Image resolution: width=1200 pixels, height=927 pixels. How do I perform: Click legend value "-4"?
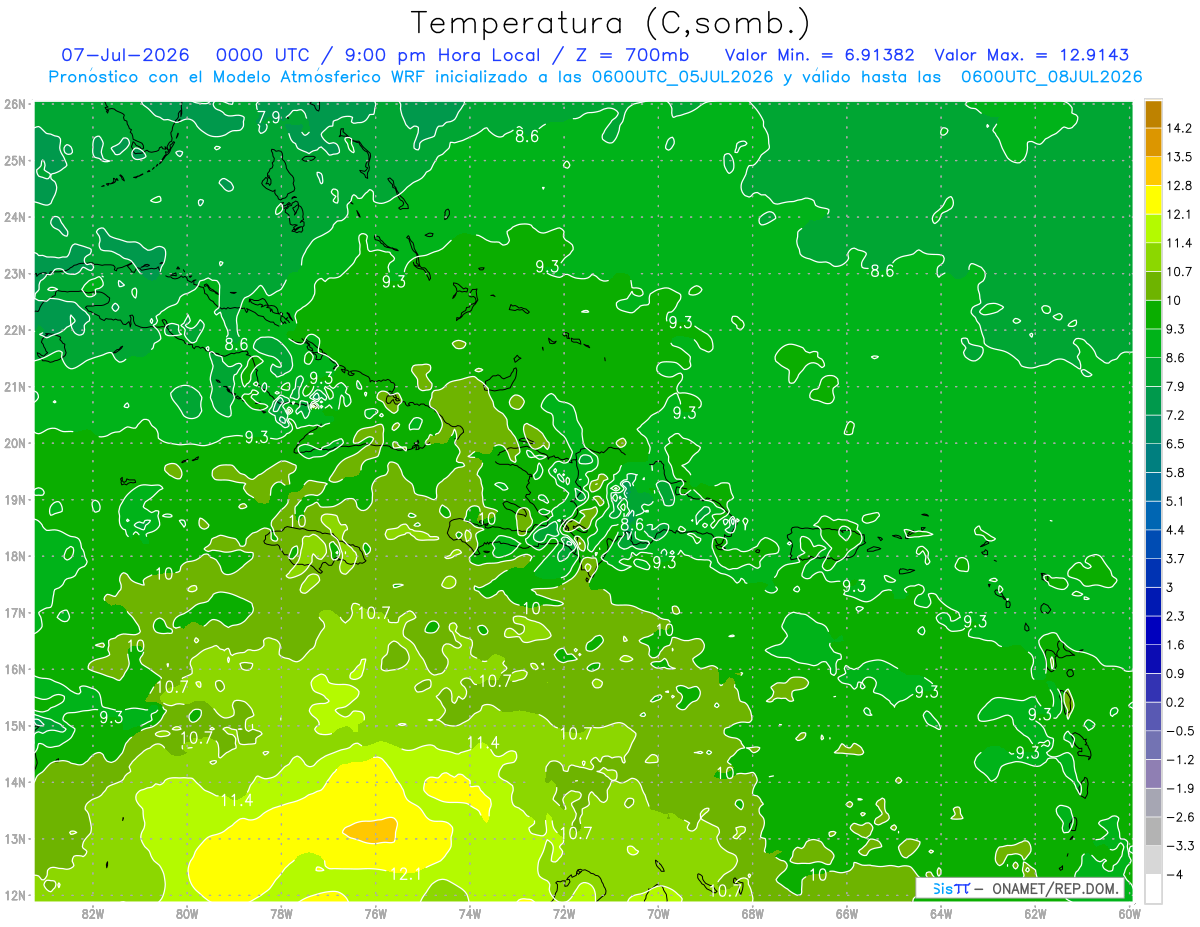pos(1174,874)
